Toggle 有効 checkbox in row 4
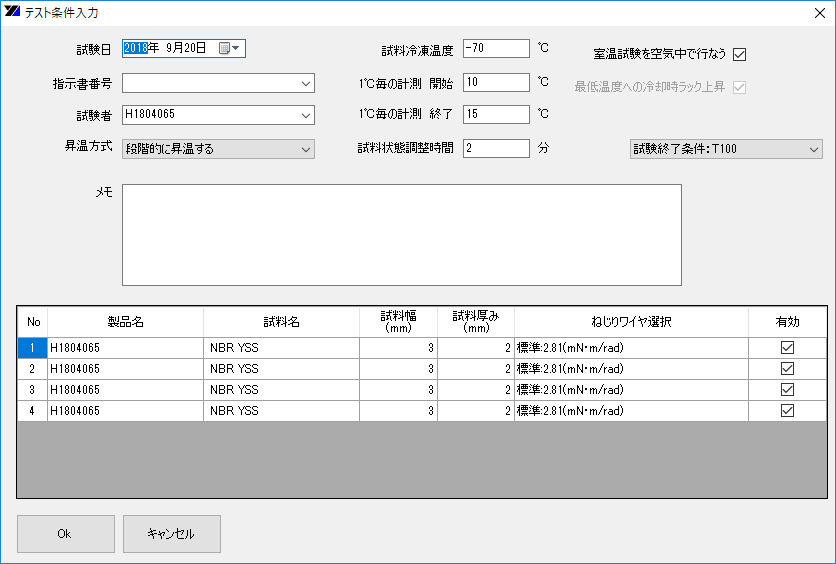This screenshot has height=564, width=836. point(787,411)
